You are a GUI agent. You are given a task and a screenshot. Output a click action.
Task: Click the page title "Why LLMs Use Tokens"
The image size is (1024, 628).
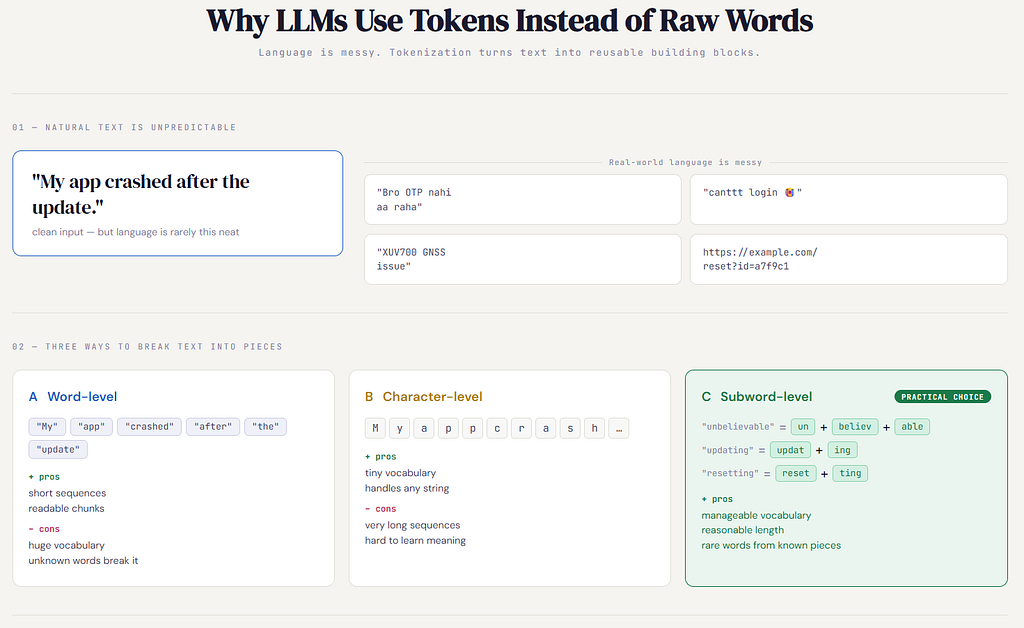(x=509, y=21)
